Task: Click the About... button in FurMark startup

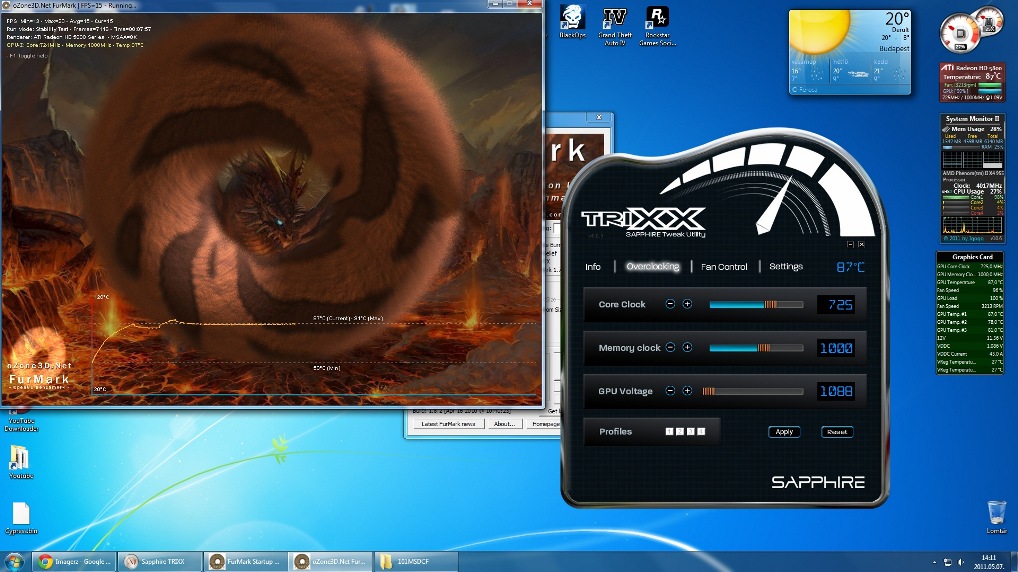Action: tap(504, 424)
